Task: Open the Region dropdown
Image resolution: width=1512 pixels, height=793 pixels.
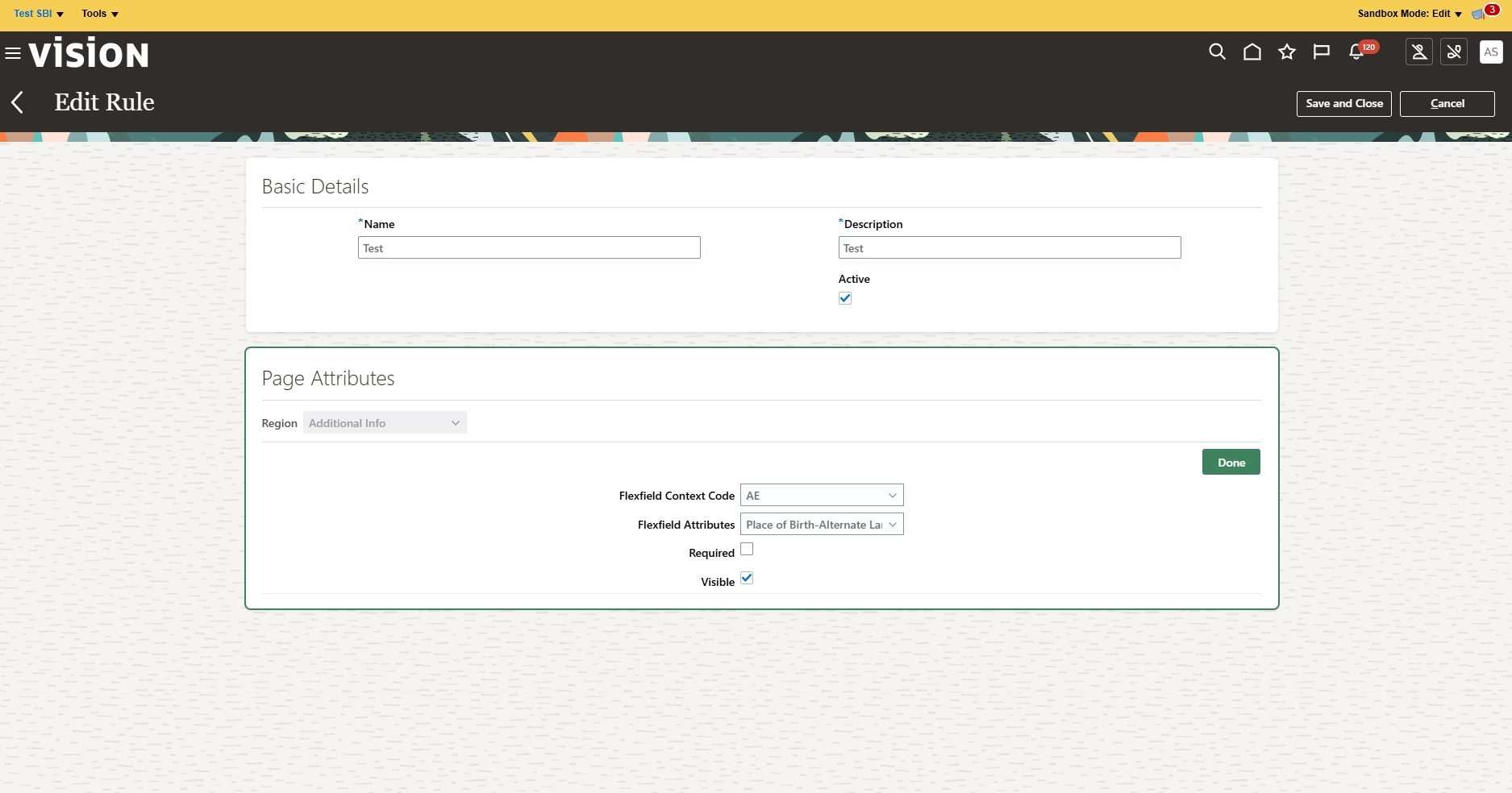Action: click(385, 423)
